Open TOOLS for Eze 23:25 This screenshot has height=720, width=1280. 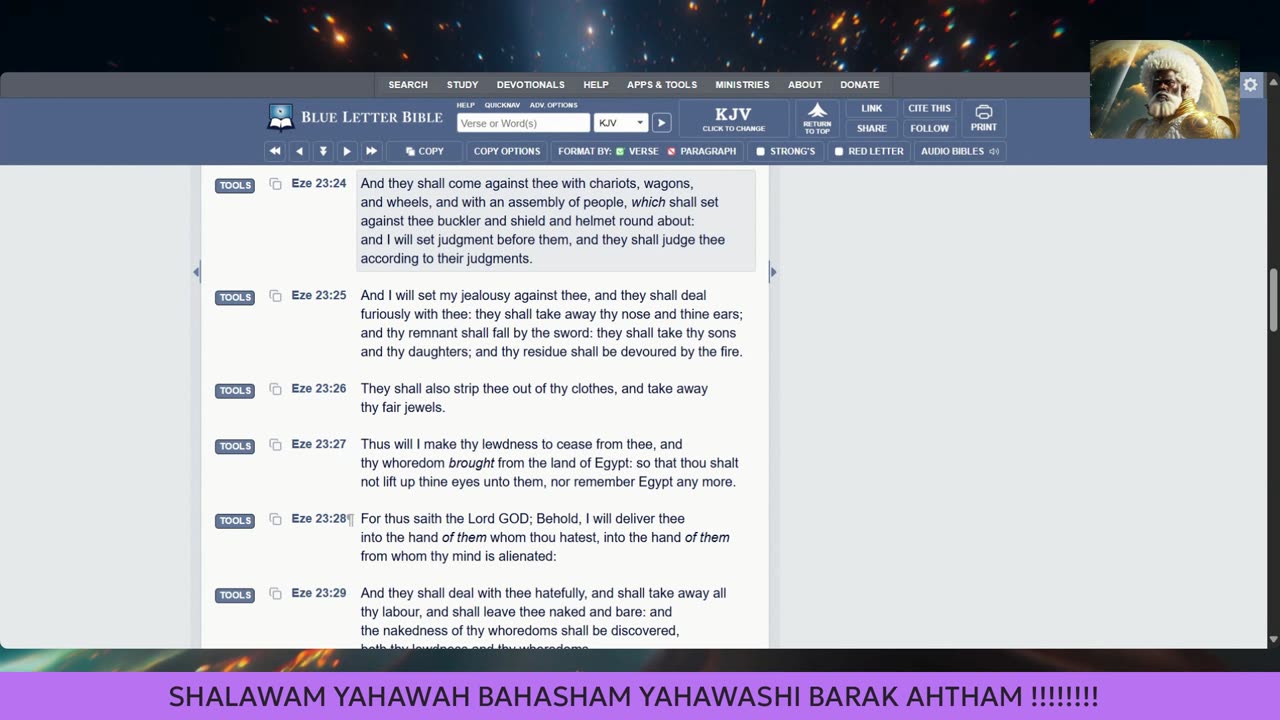click(235, 297)
